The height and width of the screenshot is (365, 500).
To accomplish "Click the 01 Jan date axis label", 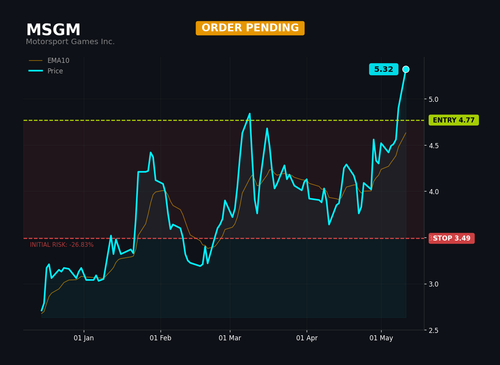I will click(84, 338).
